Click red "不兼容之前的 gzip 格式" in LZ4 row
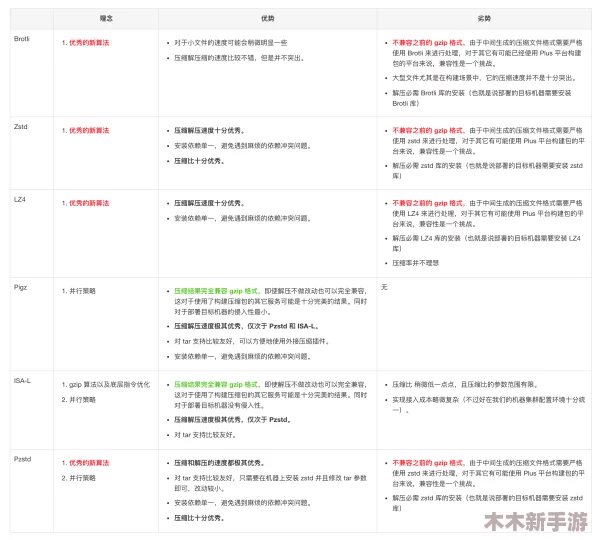The width and height of the screenshot is (594, 540). (x=428, y=203)
